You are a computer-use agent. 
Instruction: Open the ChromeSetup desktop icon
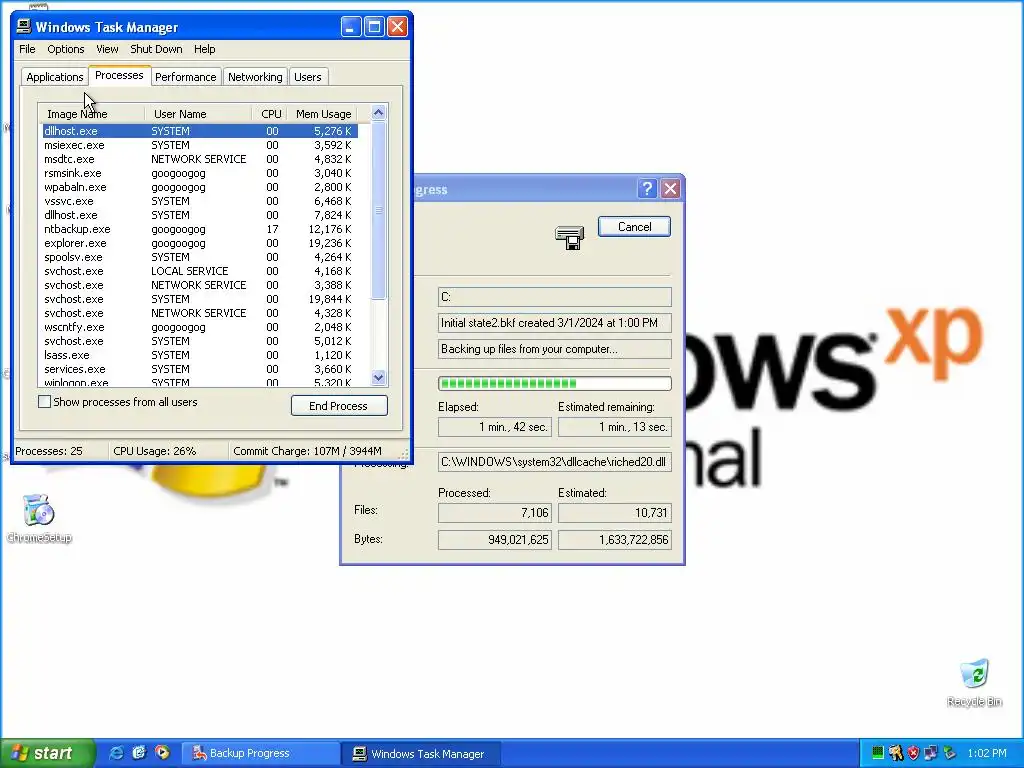tap(38, 519)
